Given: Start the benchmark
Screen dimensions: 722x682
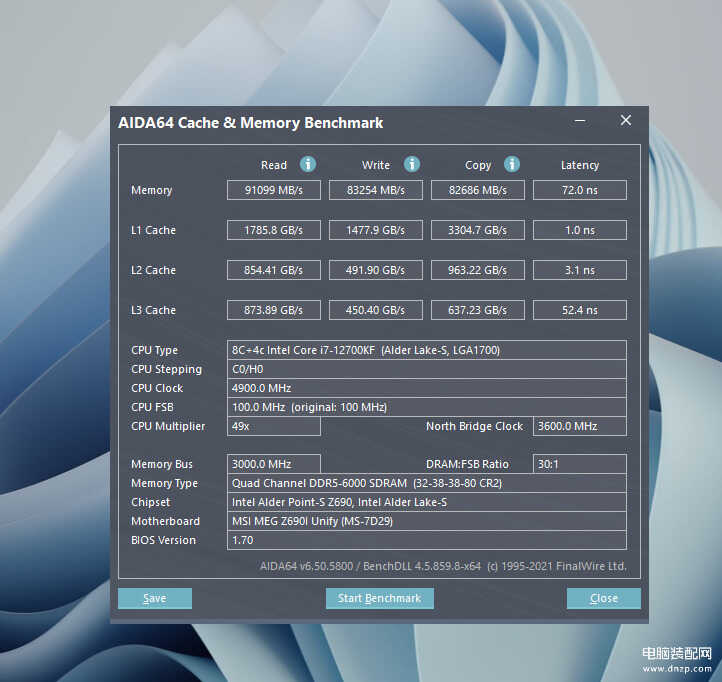Looking at the screenshot, I should coord(379,598).
